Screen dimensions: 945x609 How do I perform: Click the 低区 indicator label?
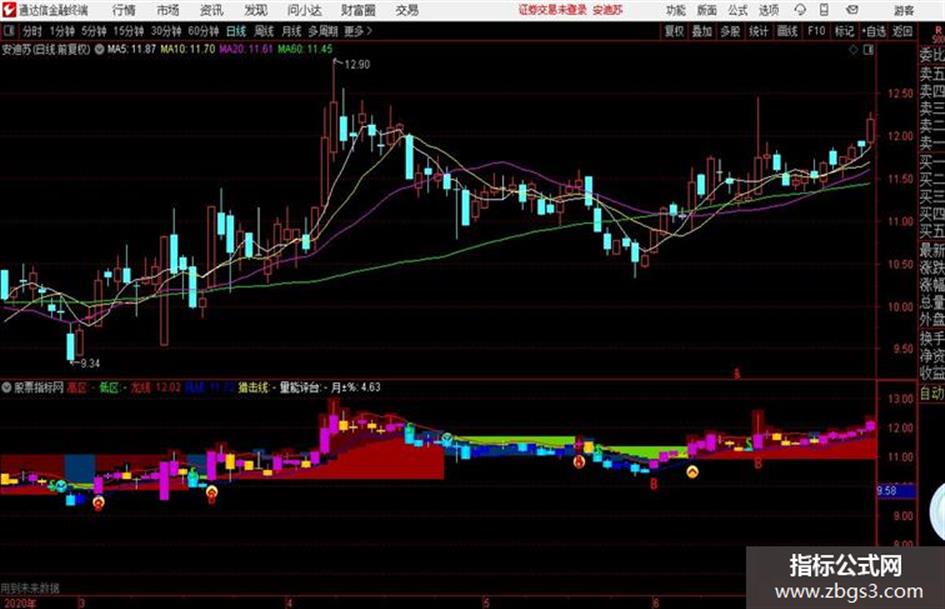109,388
